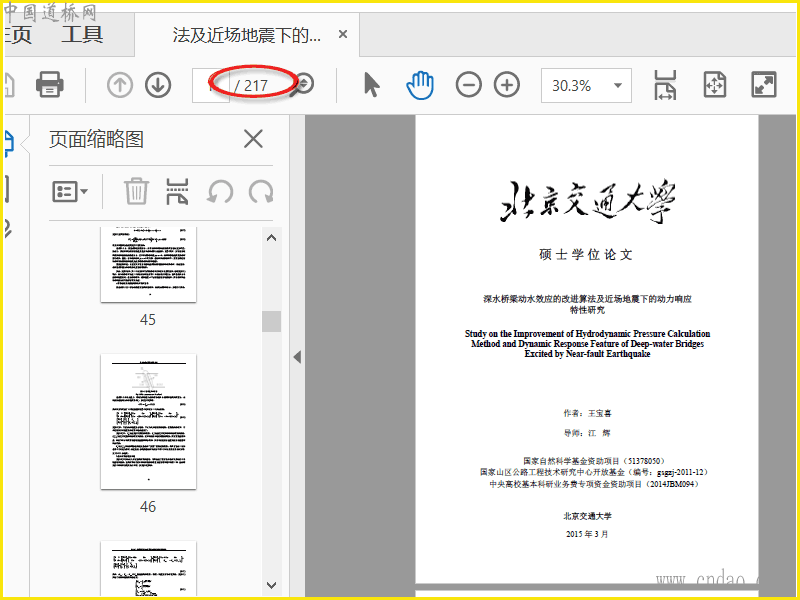Select the arrow selection tool
Viewport: 800px width, 600px height.
pyautogui.click(x=371, y=85)
